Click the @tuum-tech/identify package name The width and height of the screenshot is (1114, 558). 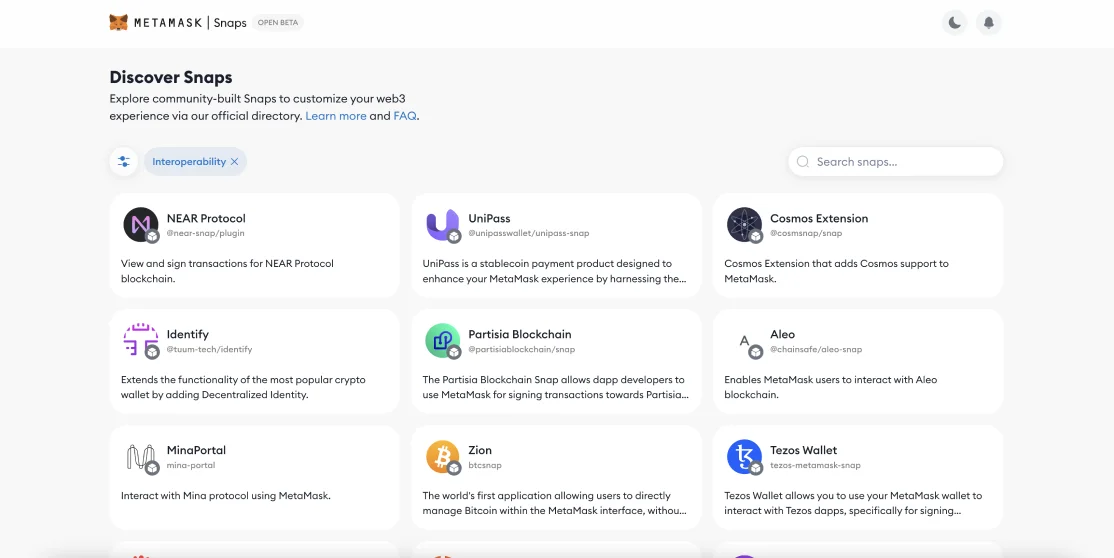click(210, 350)
